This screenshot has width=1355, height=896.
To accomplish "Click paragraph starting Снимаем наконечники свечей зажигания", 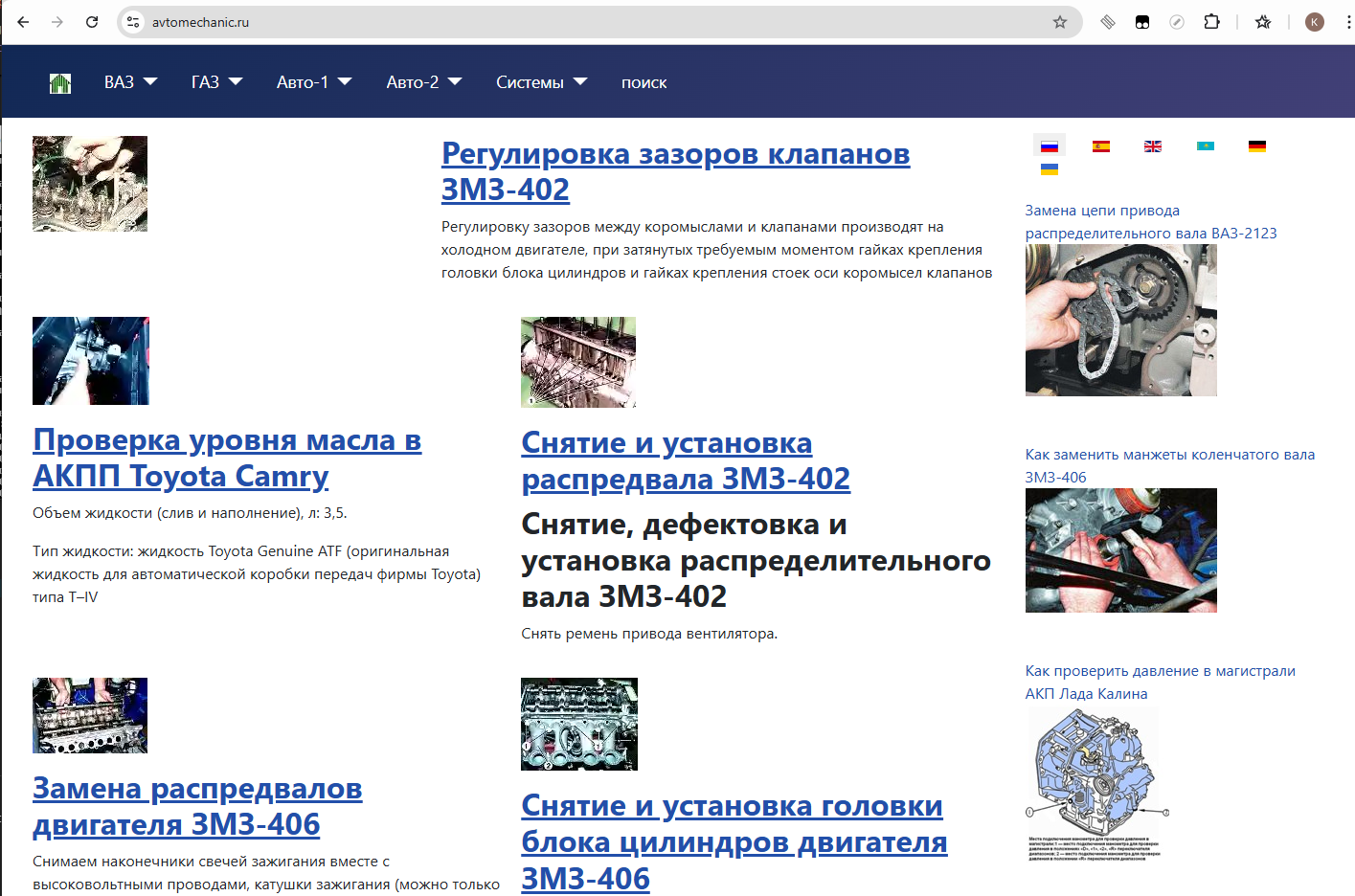I will pos(266,873).
